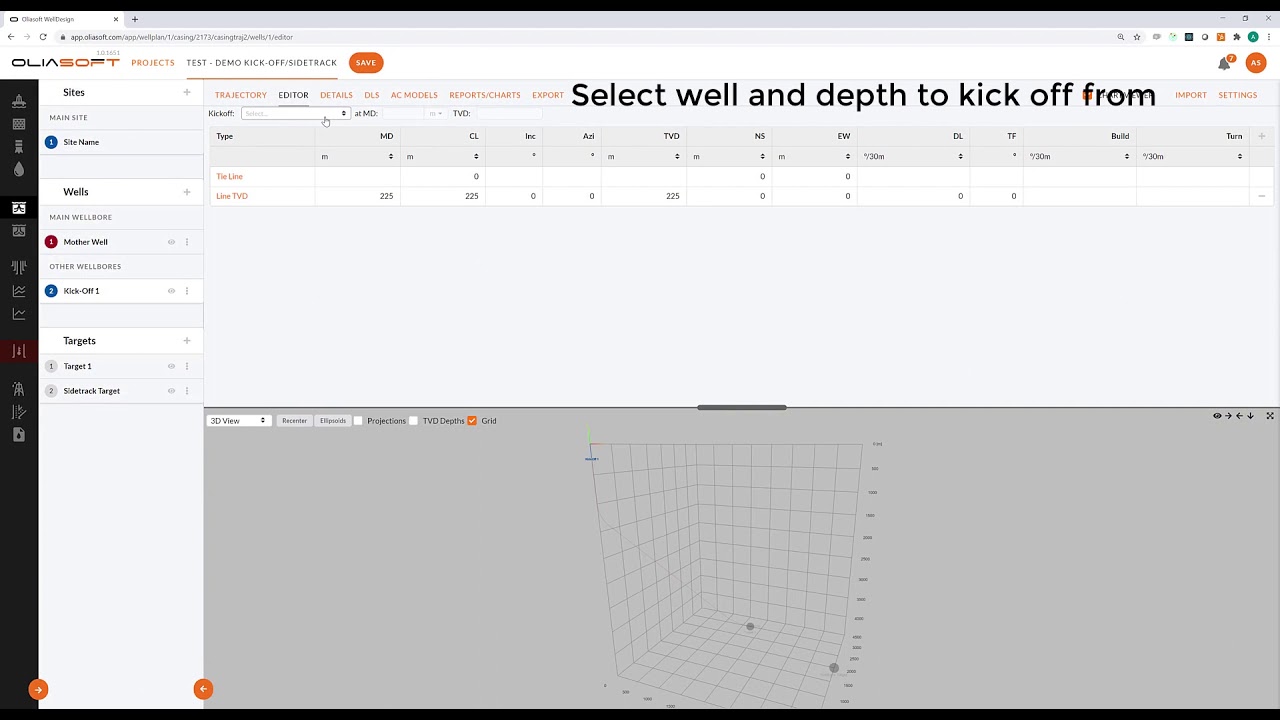Toggle visibility of Mother Well

(x=171, y=242)
